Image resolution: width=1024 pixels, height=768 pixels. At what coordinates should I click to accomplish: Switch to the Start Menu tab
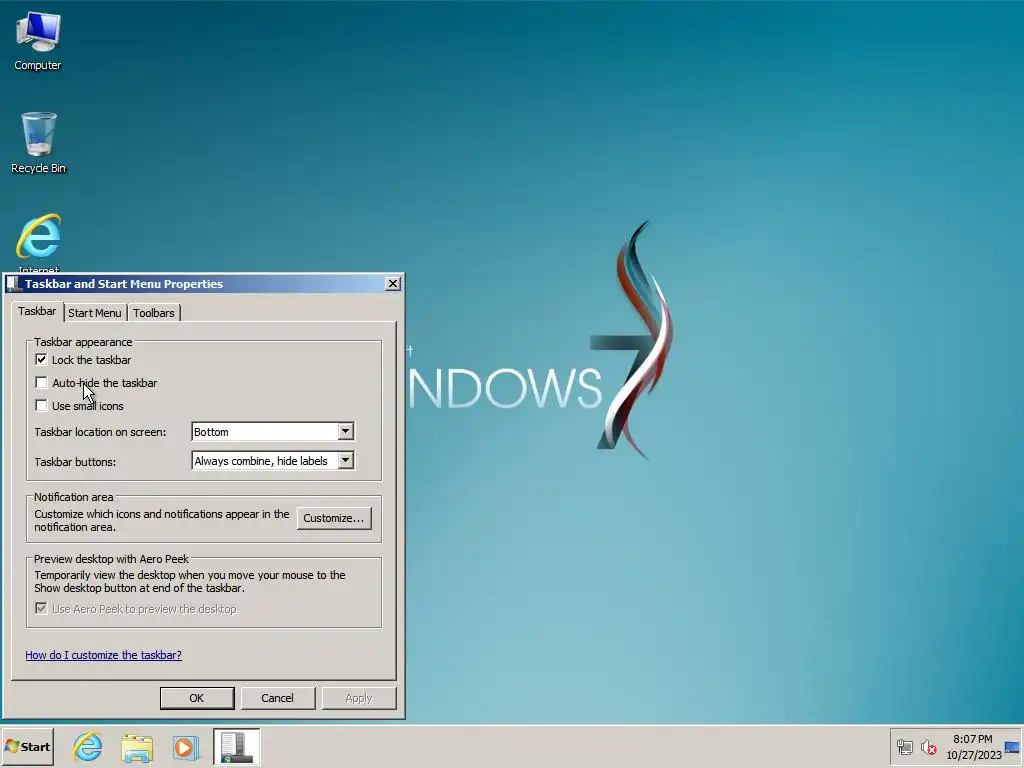(95, 313)
